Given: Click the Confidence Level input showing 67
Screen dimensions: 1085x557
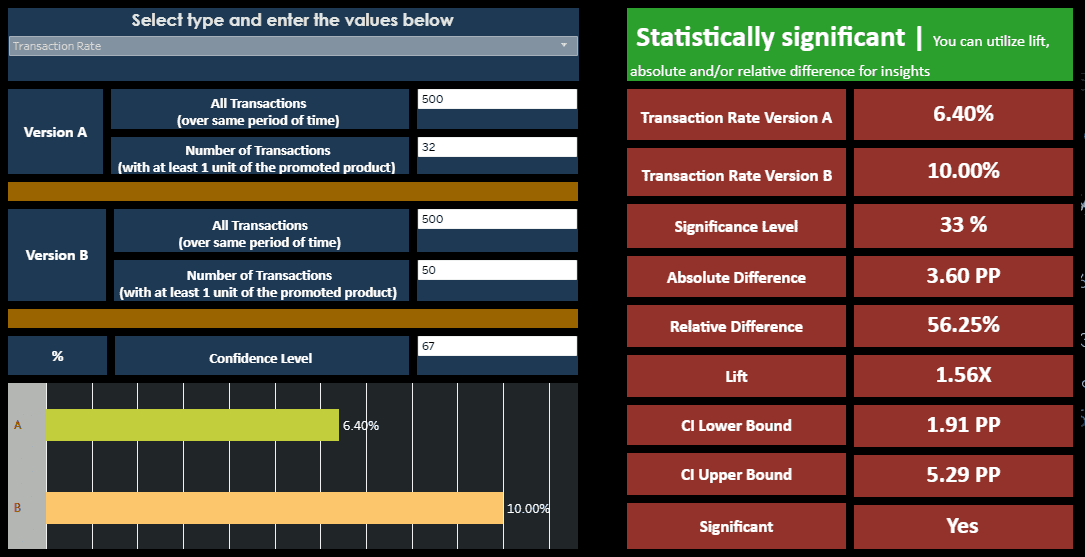Looking at the screenshot, I should [497, 346].
